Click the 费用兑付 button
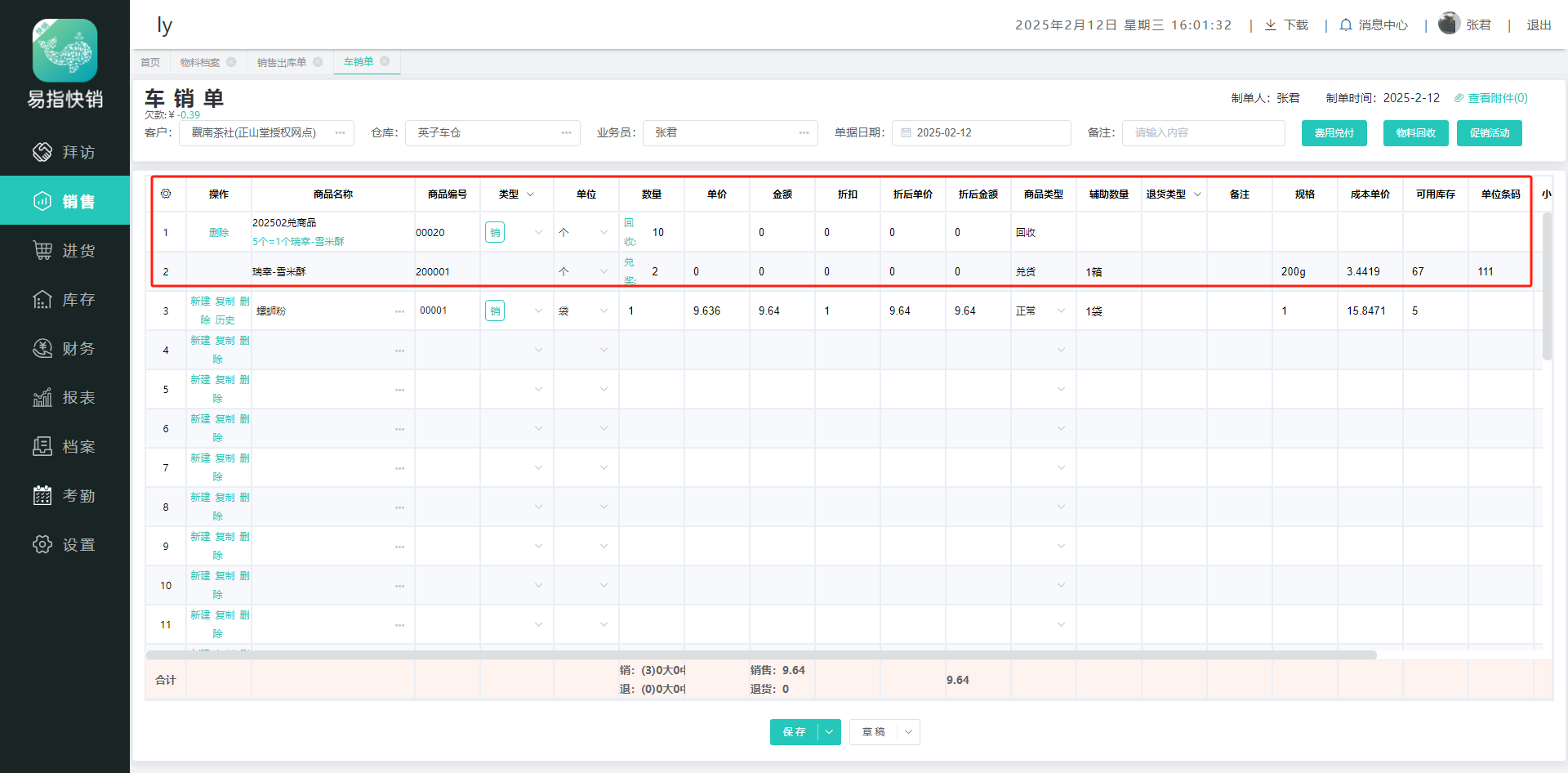The image size is (1568, 773). (x=1334, y=133)
